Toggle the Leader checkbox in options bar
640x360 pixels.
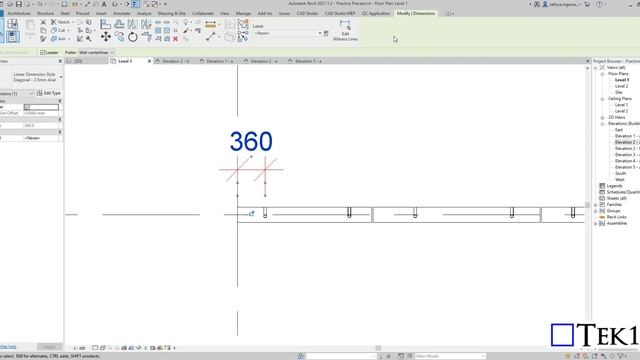42,52
